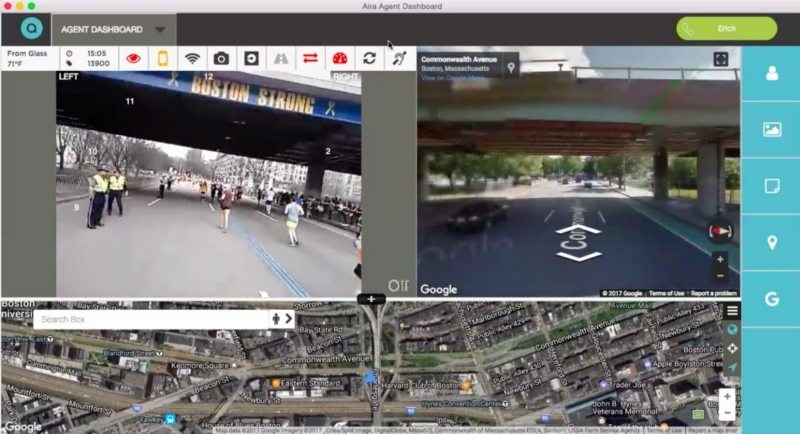Click the red swap arrows icon
The image size is (800, 434).
click(x=310, y=58)
